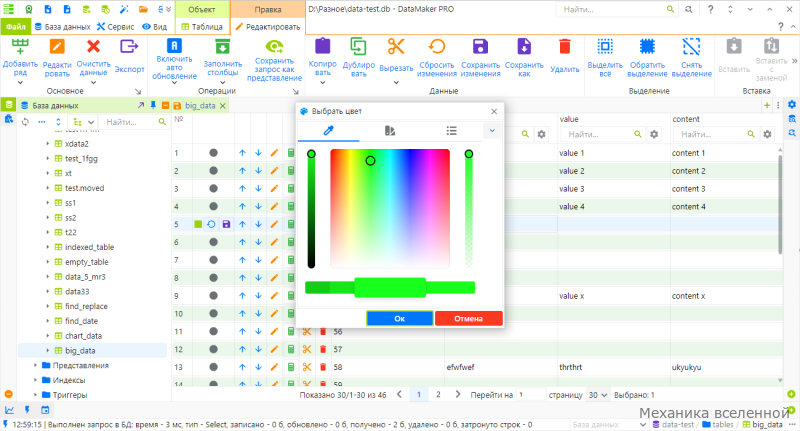Toggle the grey selection dot in row 13

(x=213, y=367)
